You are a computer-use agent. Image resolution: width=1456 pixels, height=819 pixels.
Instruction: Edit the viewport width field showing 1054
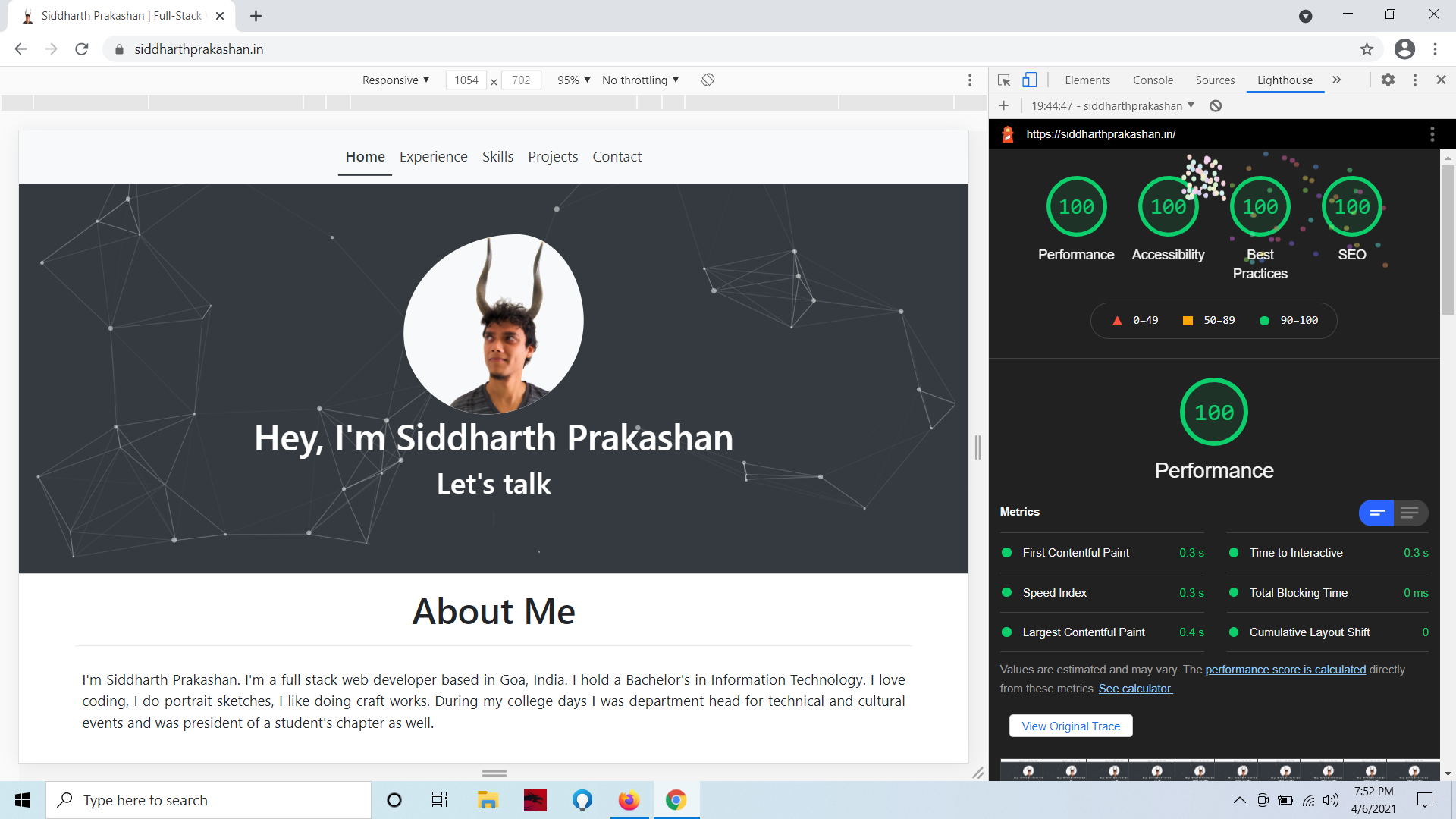[x=466, y=80]
